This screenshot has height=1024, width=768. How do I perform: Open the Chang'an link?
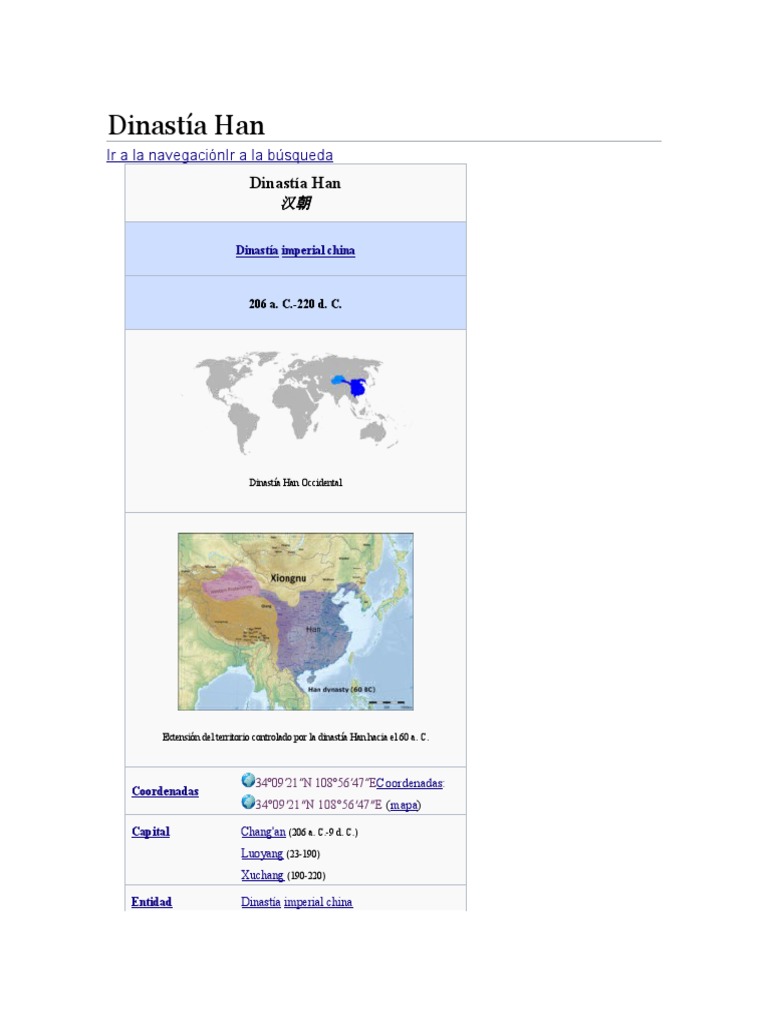[x=263, y=832]
